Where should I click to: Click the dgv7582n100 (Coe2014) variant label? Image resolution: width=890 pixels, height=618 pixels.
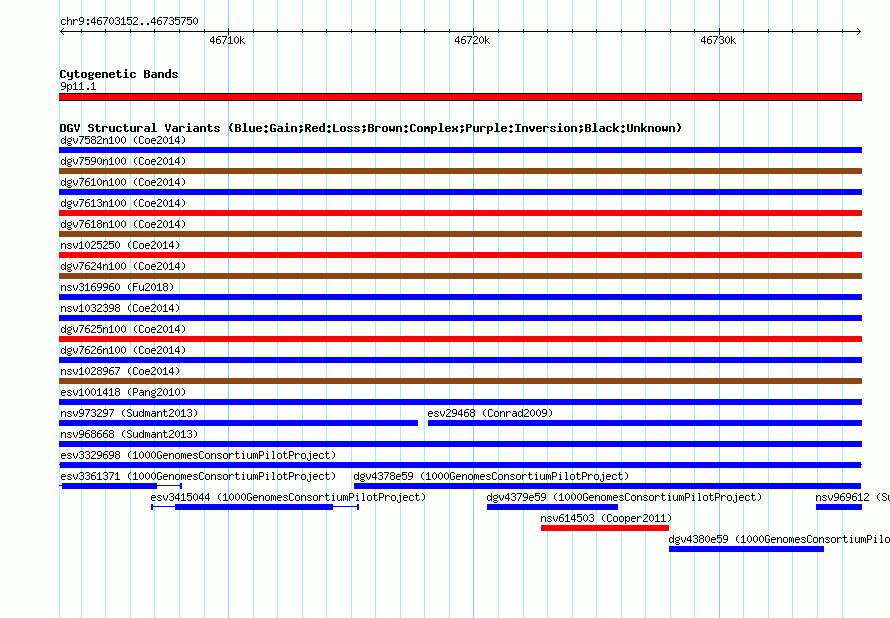[123, 140]
